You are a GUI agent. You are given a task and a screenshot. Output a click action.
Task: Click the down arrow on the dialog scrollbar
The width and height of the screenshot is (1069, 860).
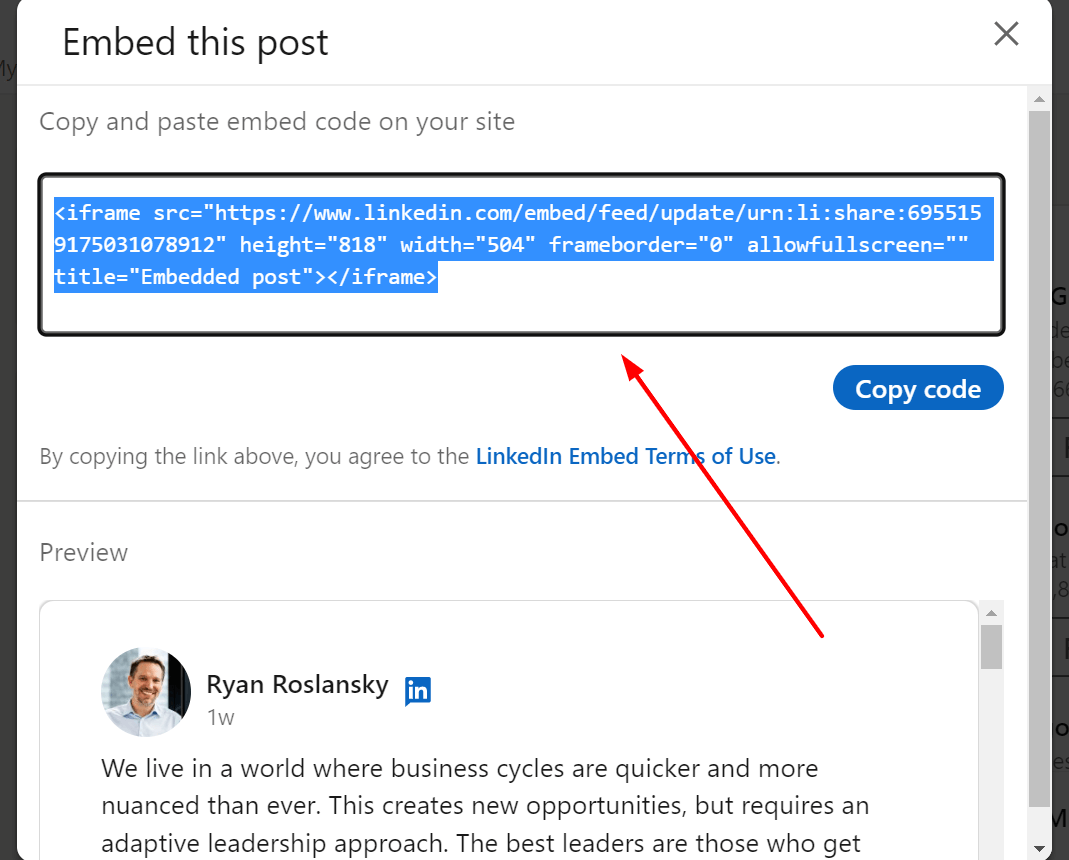click(1038, 848)
